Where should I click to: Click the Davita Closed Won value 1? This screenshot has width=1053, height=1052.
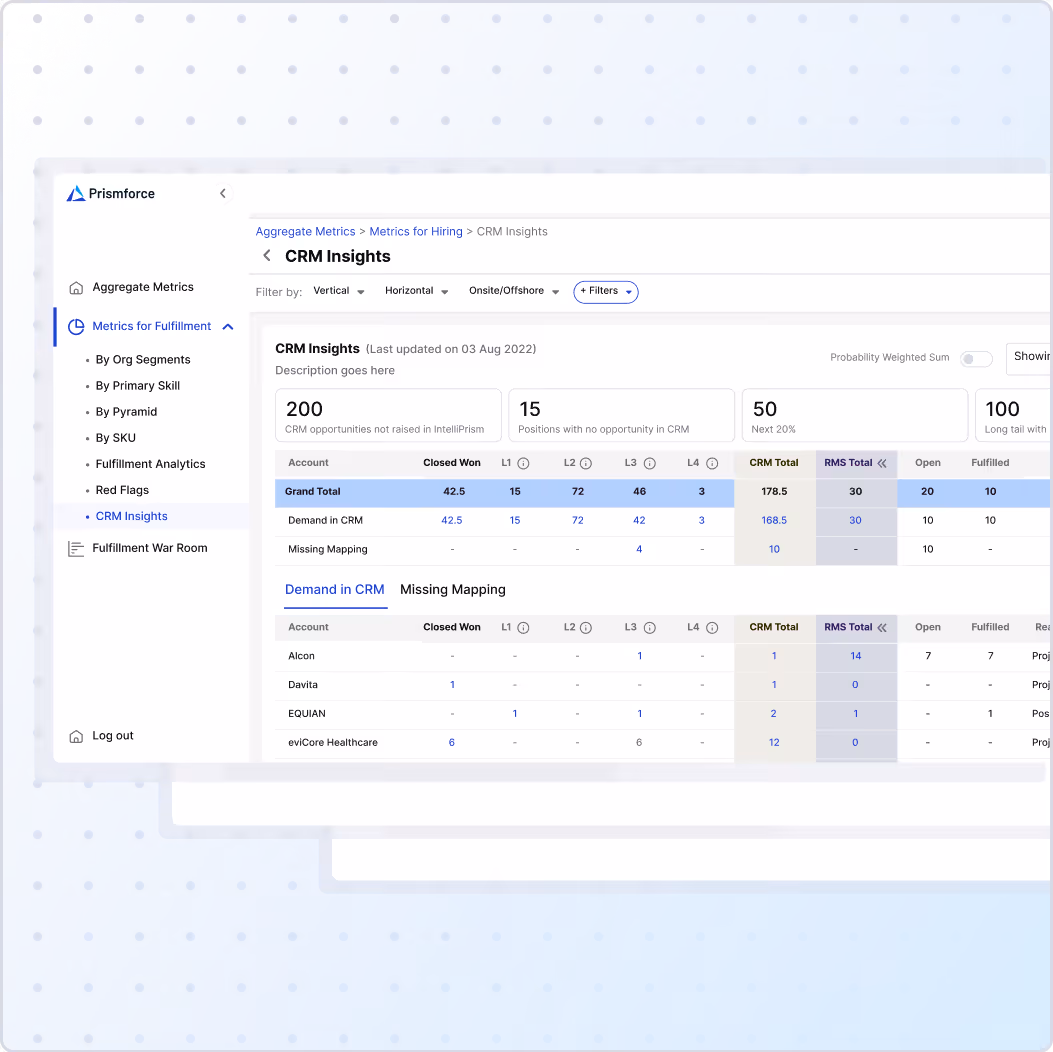click(x=452, y=684)
